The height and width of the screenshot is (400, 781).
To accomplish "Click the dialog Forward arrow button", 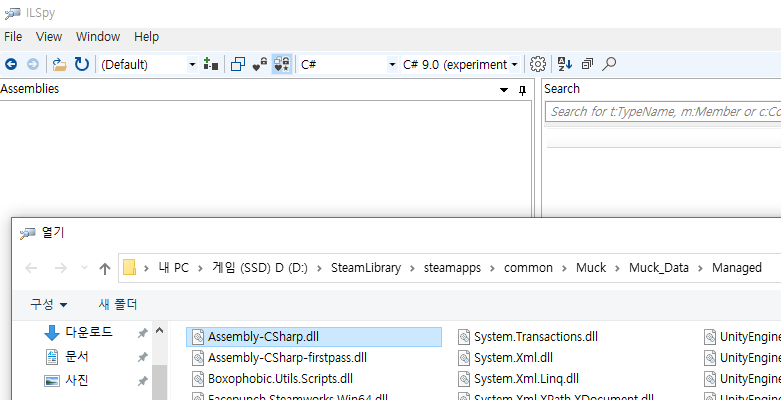I will (60, 268).
